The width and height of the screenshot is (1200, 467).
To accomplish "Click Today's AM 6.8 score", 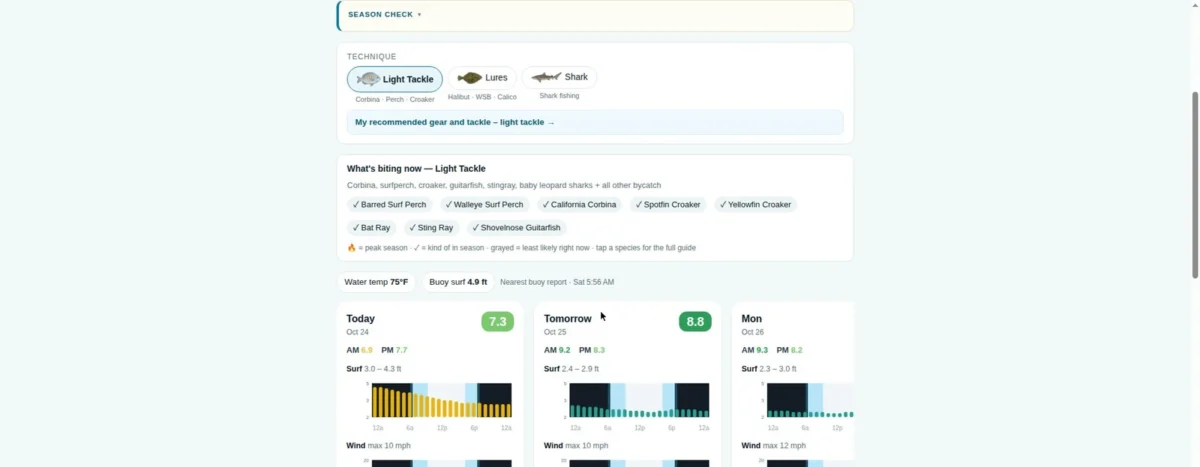I will pyautogui.click(x=360, y=350).
